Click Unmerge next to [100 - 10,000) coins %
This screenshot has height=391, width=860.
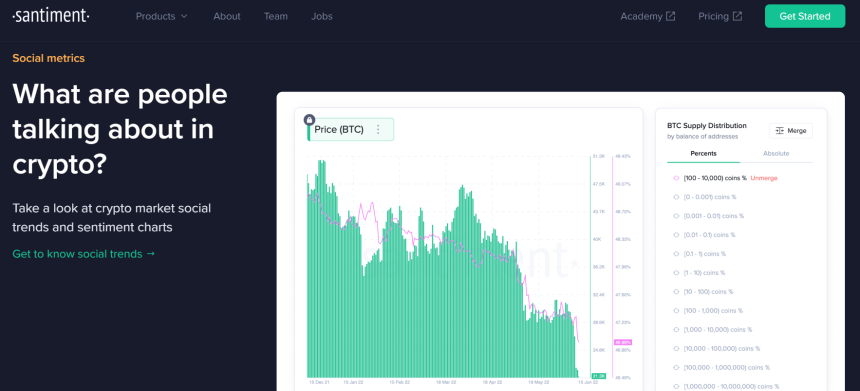point(764,178)
